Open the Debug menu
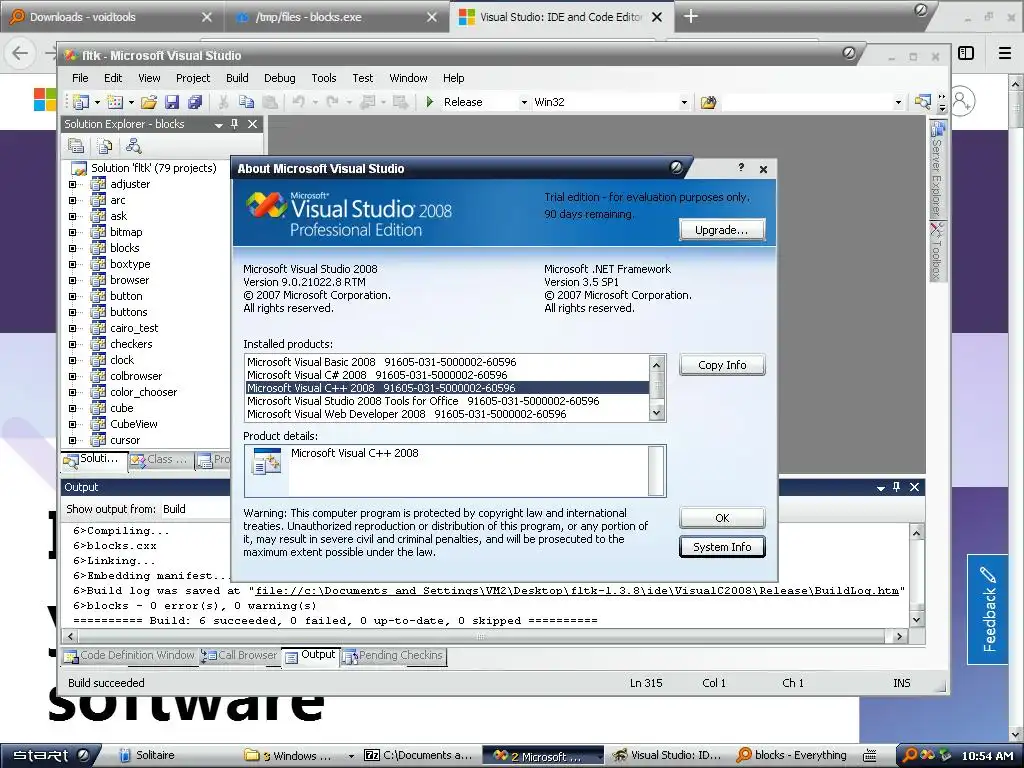 280,78
